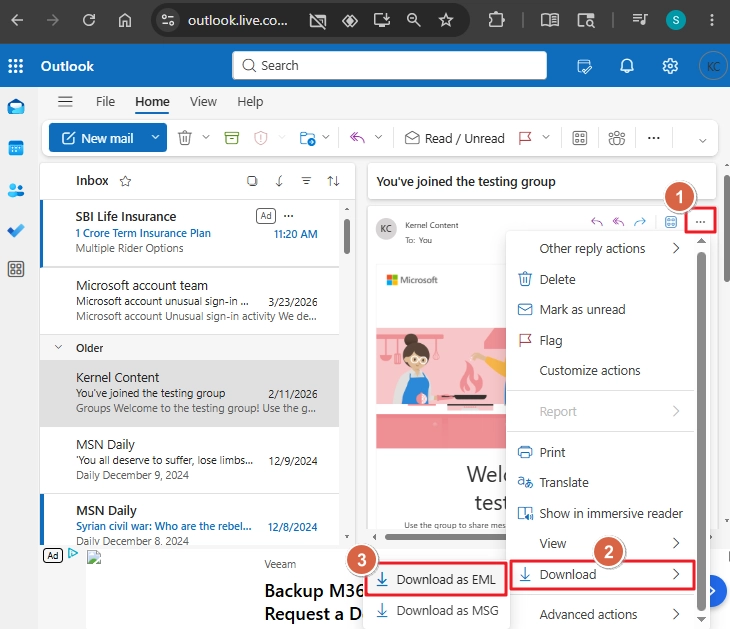This screenshot has height=629, width=730.
Task: Open To Do checkmark in left rail
Action: [16, 230]
